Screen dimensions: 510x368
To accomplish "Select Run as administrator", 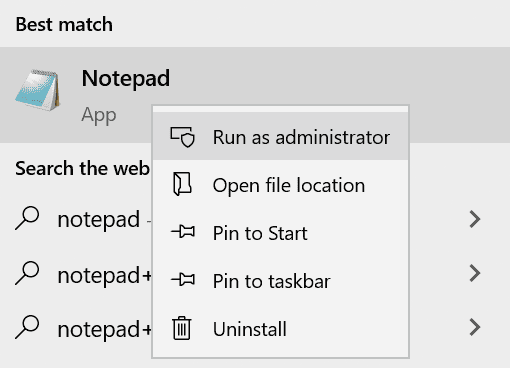I will (x=281, y=137).
